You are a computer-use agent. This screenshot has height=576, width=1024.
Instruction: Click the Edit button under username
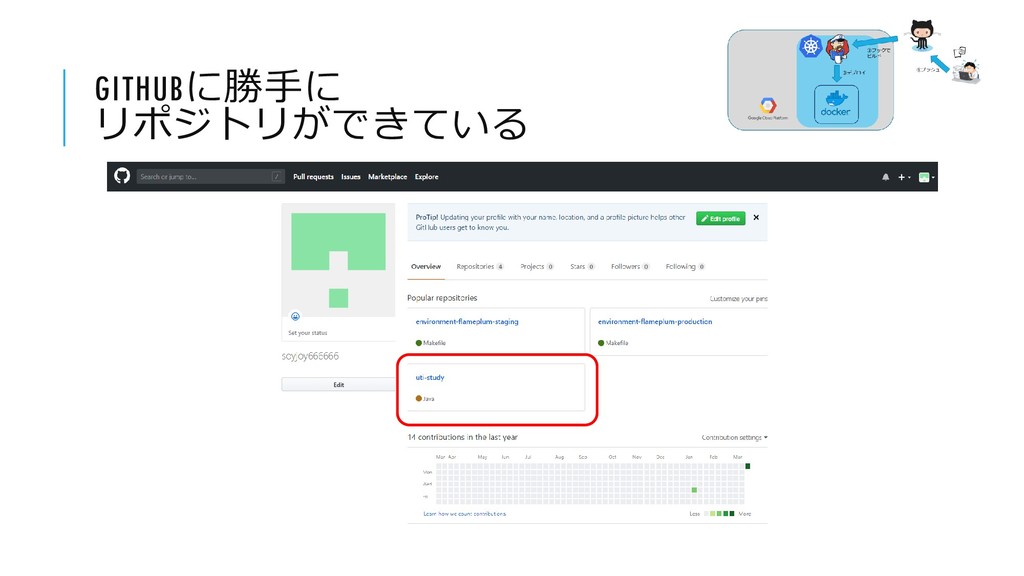point(338,385)
